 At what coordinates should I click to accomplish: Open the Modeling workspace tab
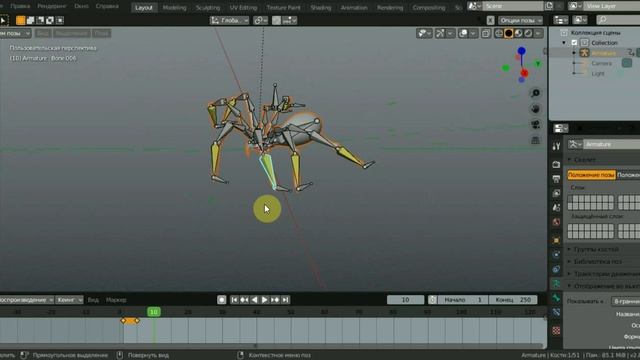click(174, 7)
